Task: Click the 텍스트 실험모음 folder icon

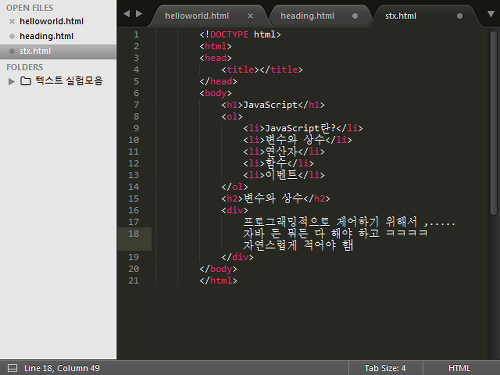Action: pos(26,81)
